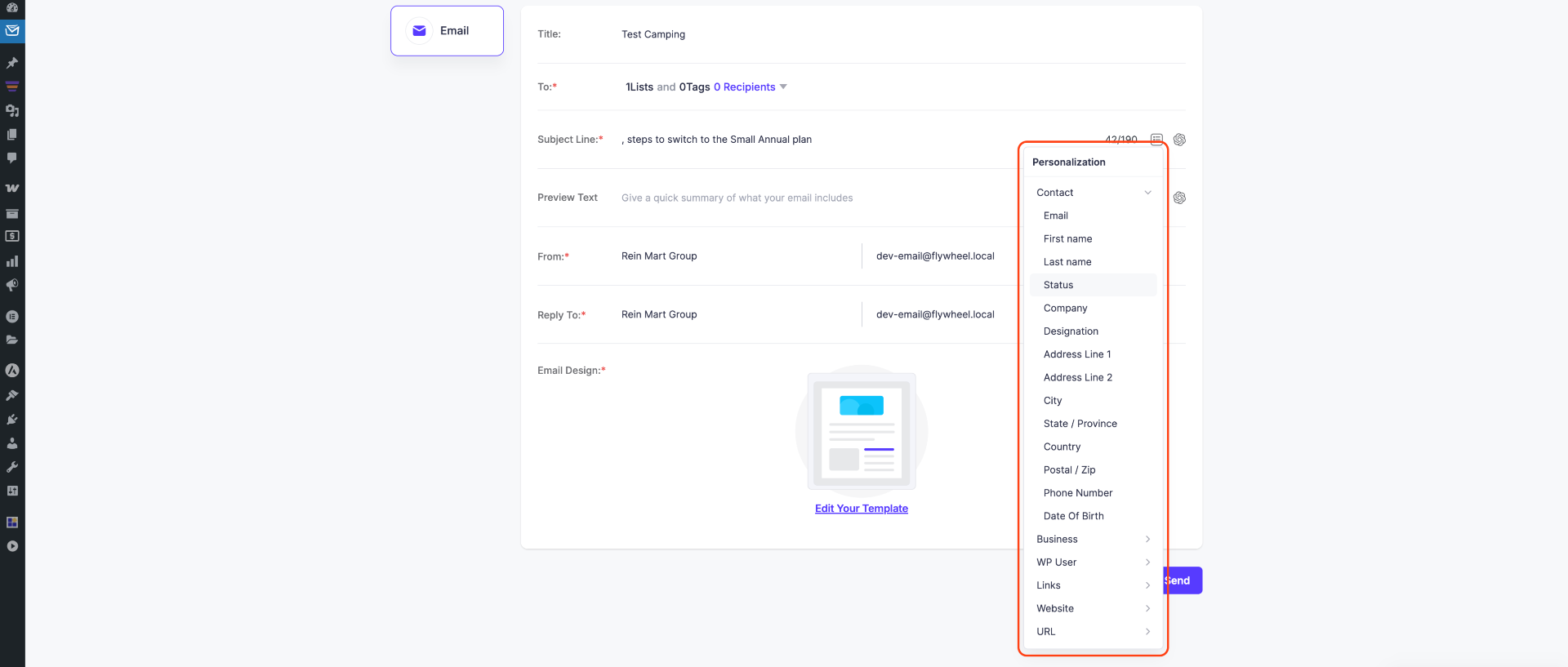Open Pages icon in sidebar
Viewport: 1568px width, 667px height.
tap(12, 134)
